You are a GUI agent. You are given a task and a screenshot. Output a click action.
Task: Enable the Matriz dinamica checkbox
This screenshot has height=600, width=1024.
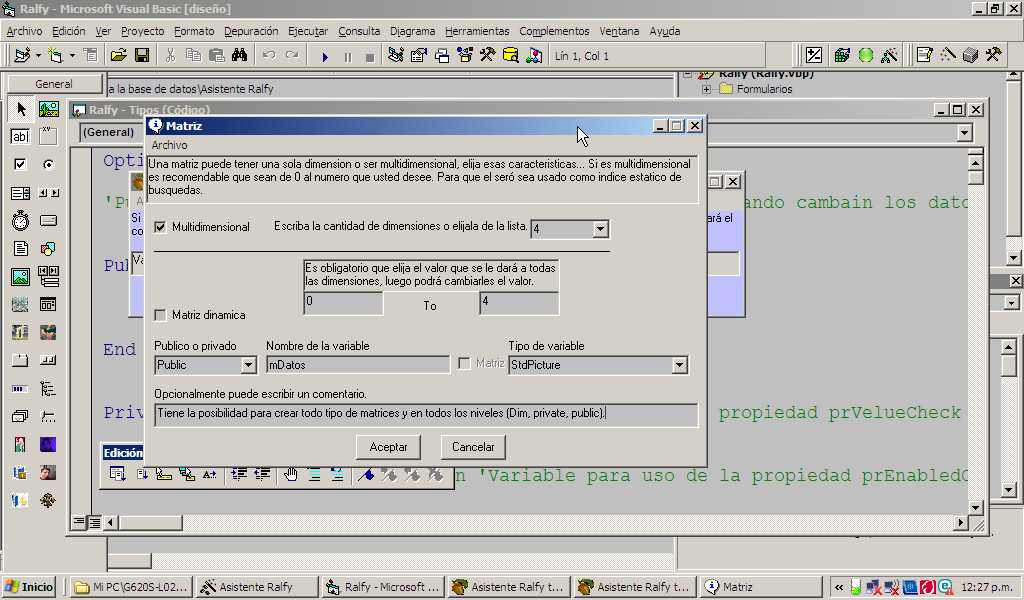point(160,315)
